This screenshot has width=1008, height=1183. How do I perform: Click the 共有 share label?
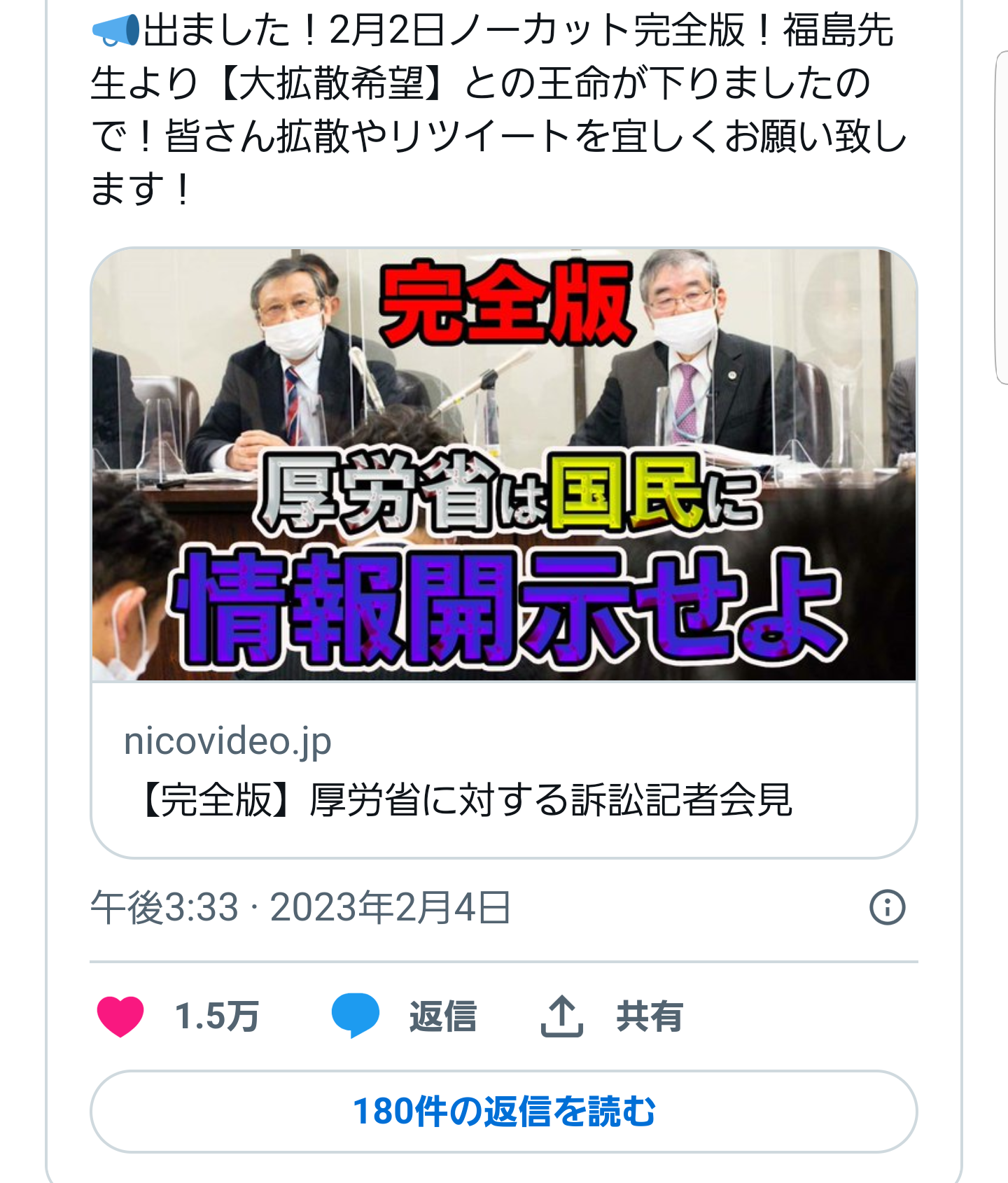650,1016
